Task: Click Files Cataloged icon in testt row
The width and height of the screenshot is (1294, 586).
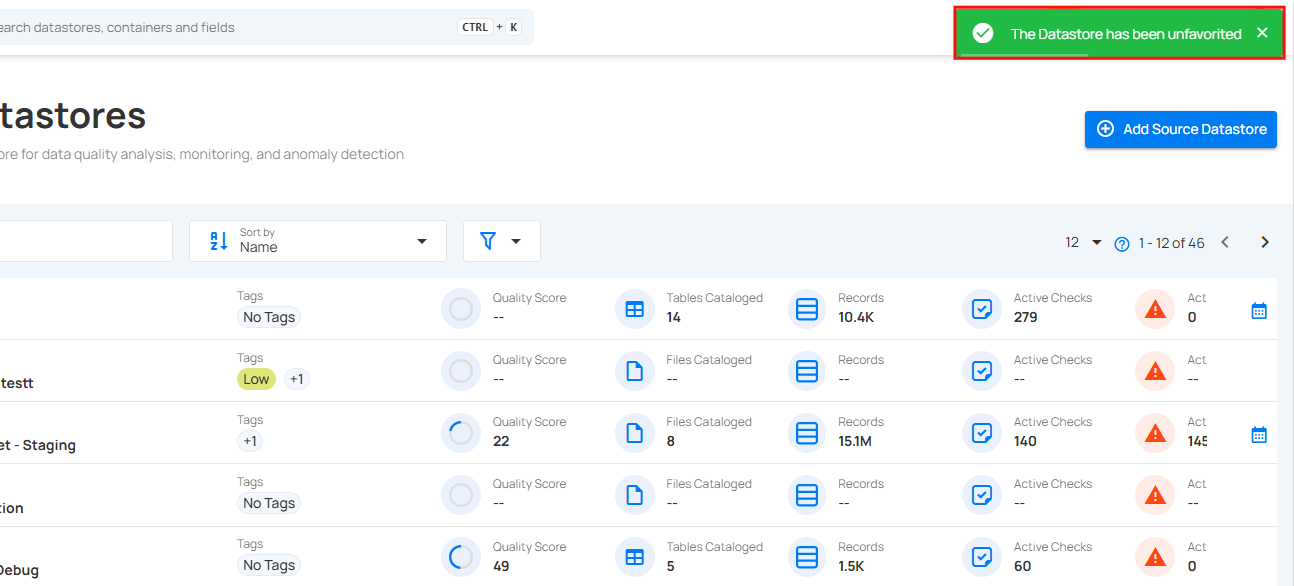Action: coord(634,371)
